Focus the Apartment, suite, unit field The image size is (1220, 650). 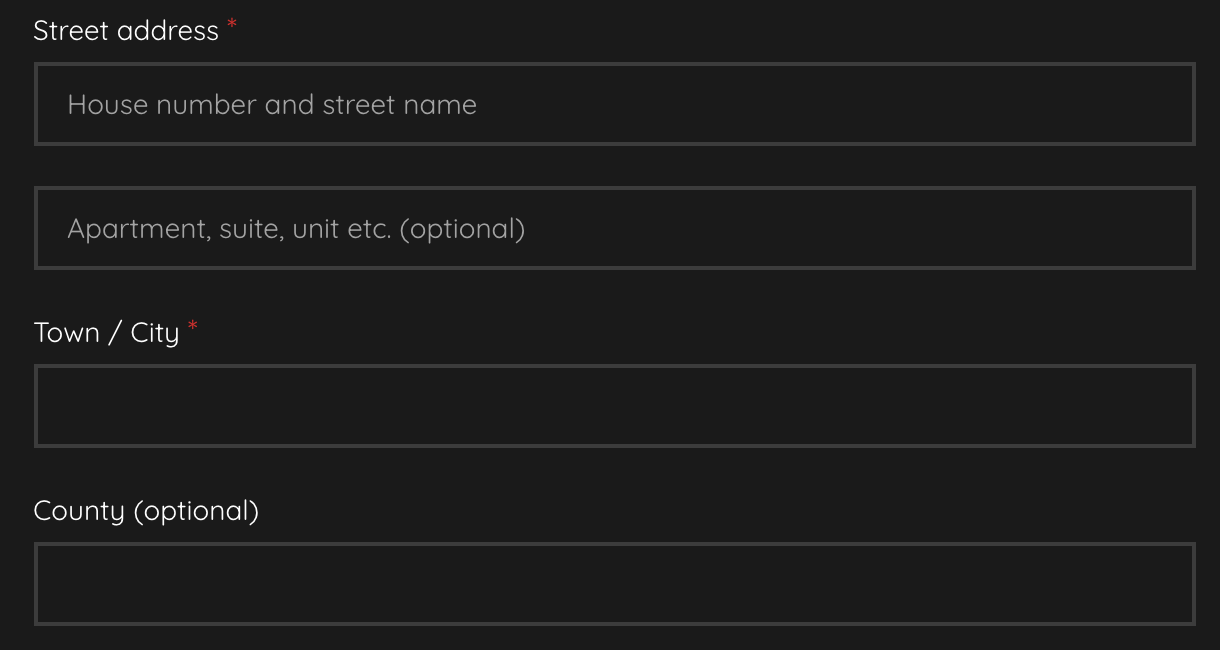[614, 228]
